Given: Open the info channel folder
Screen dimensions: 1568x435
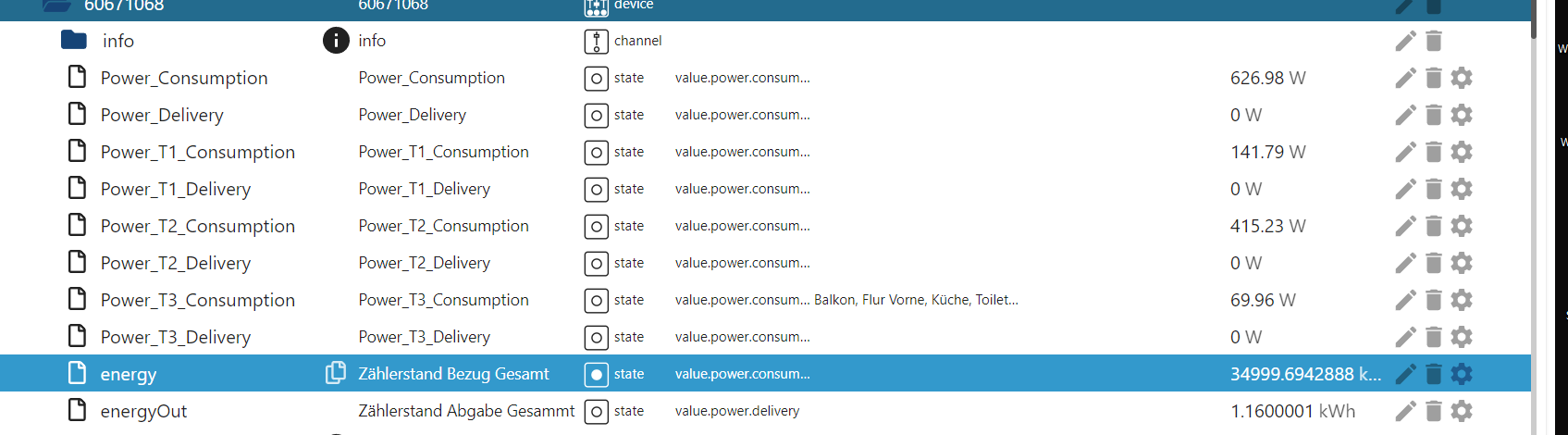Looking at the screenshot, I should 74,41.
